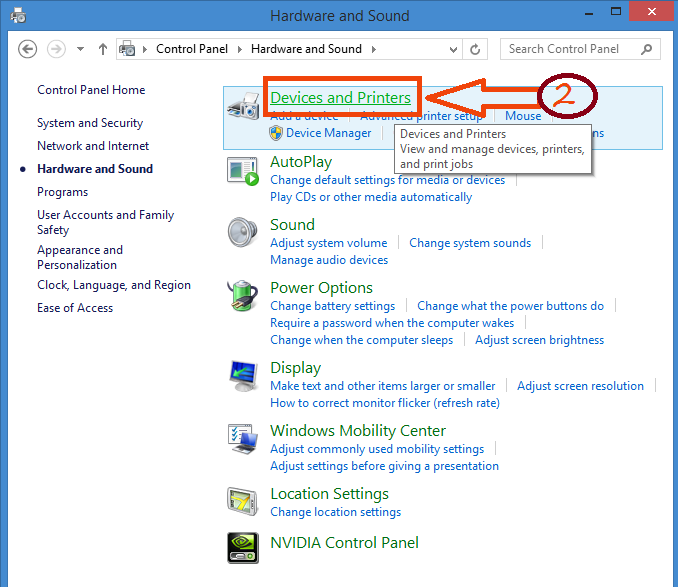Open User Accounts and Family Safety
678x587 pixels.
click(106, 222)
